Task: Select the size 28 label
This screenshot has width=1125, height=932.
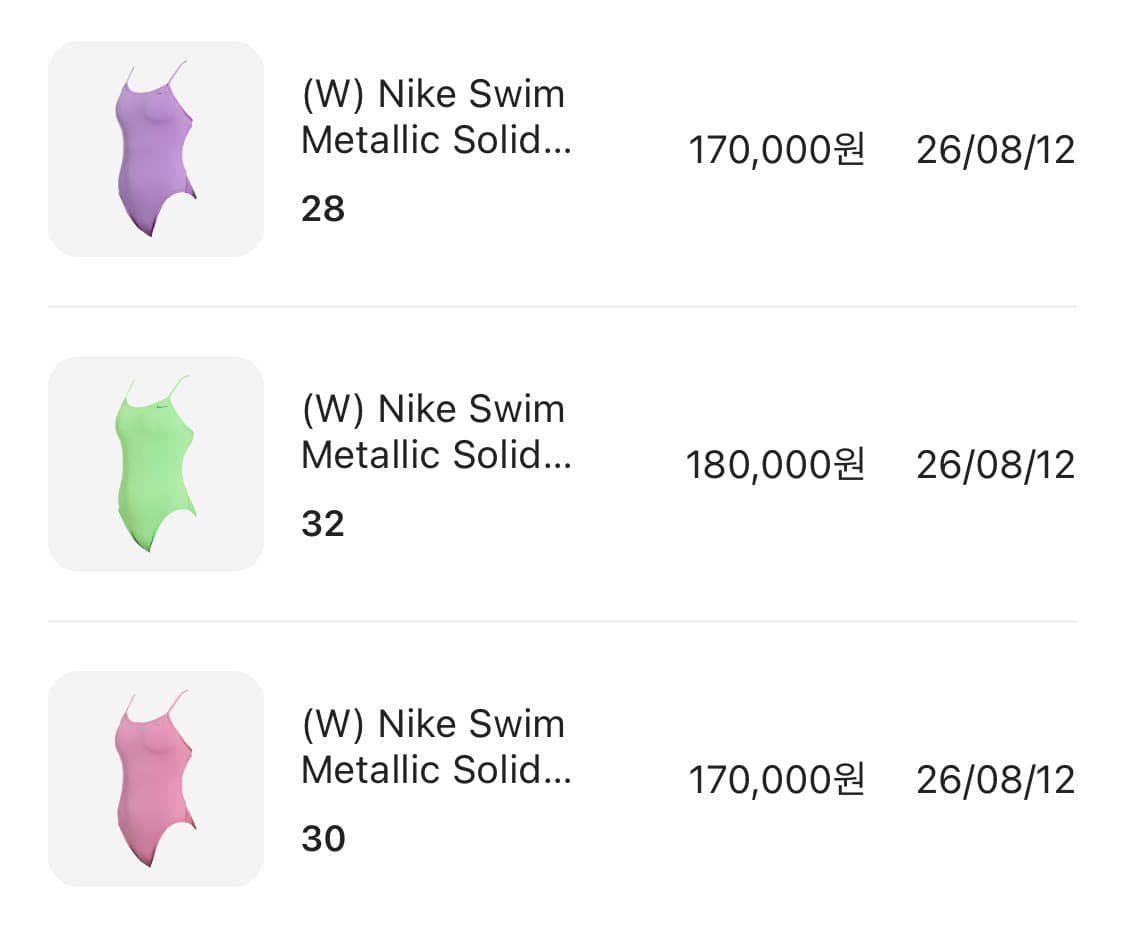Action: 323,209
